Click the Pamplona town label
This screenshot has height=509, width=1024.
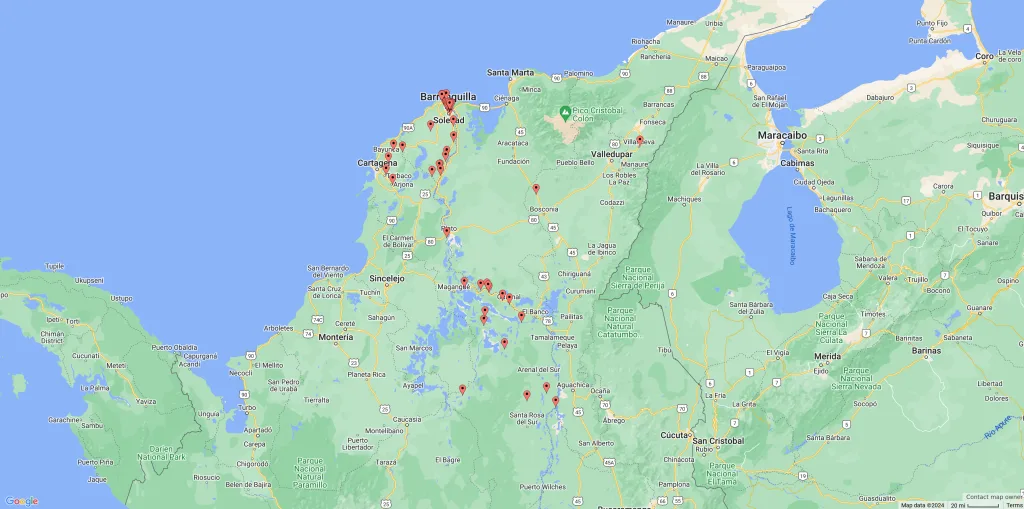[673, 485]
